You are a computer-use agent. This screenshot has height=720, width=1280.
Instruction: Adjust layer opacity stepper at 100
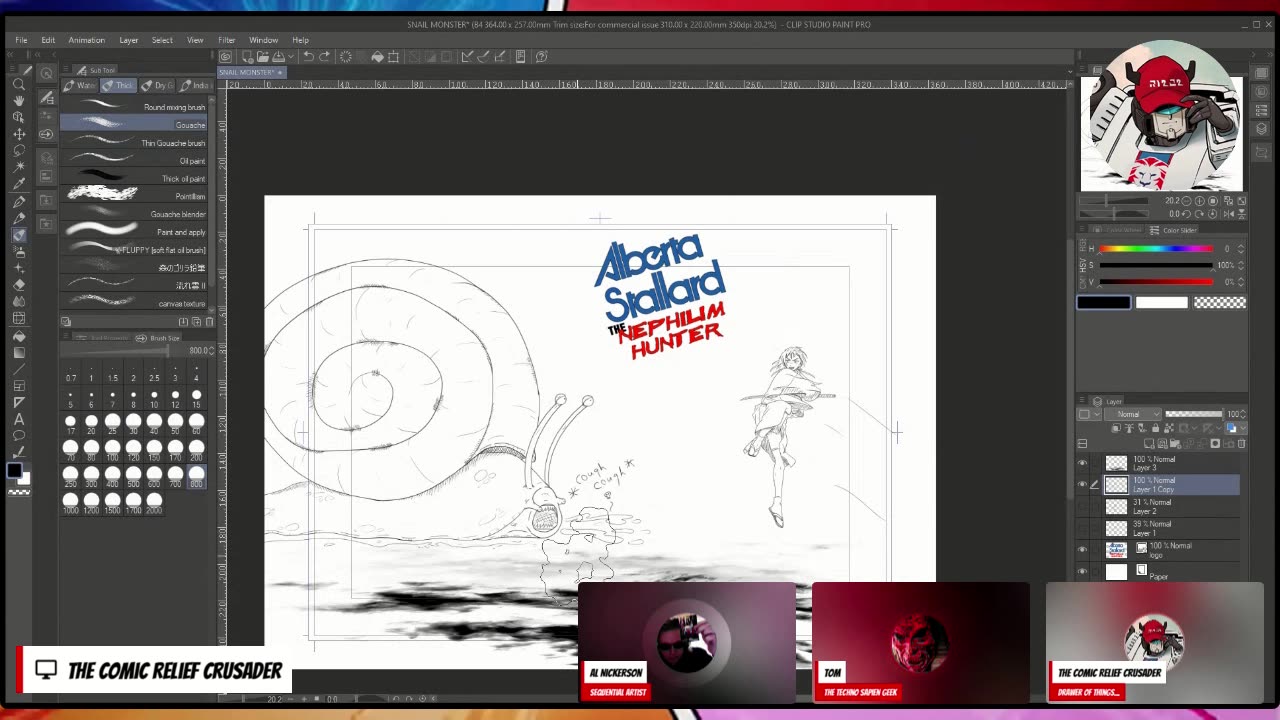(x=1244, y=414)
